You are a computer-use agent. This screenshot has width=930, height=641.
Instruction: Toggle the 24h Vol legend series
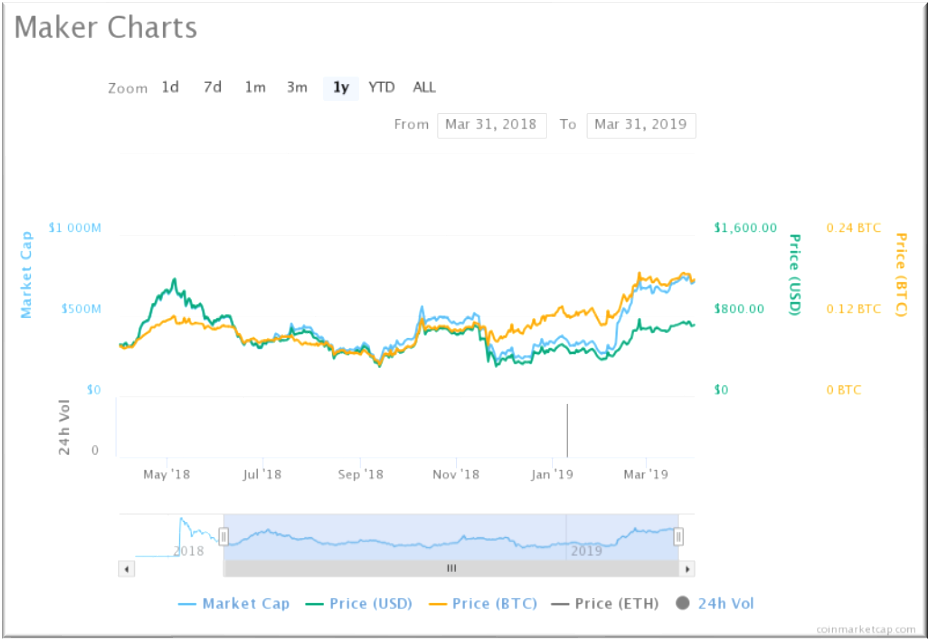click(x=715, y=604)
